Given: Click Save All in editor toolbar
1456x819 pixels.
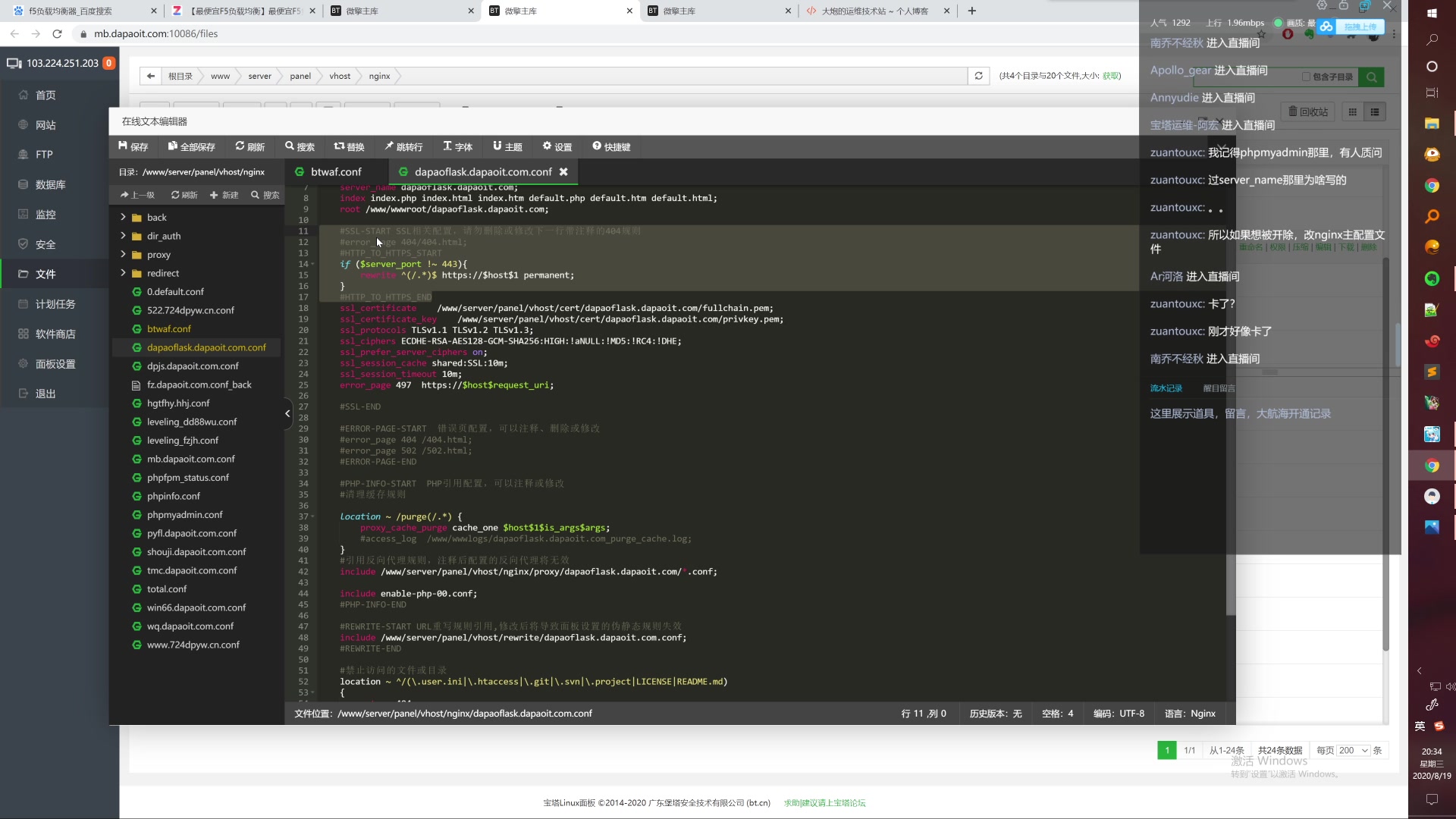Looking at the screenshot, I should pos(191,146).
